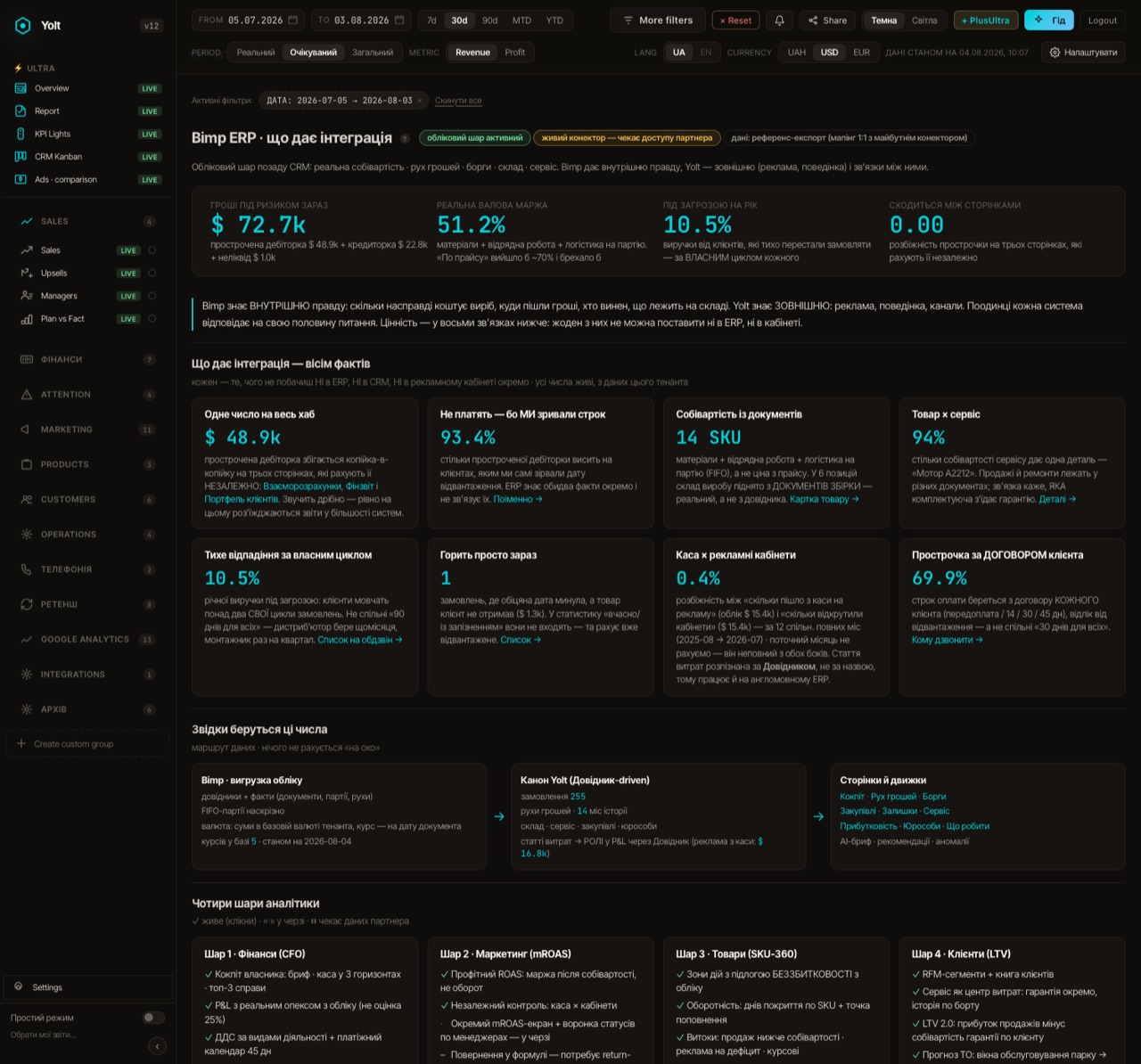Open the Картка товару link
The width and height of the screenshot is (1141, 1064).
pos(825,499)
